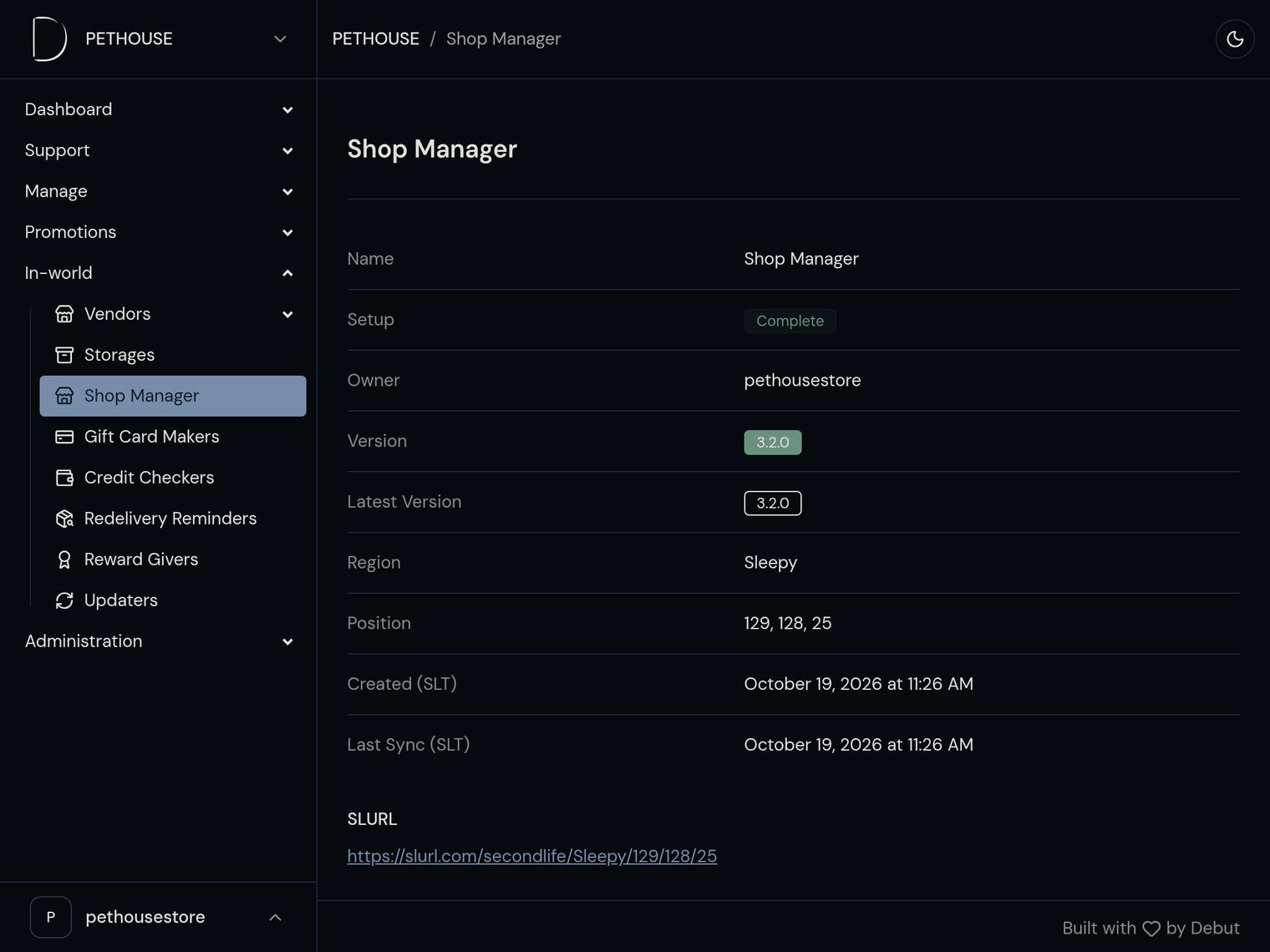Open the Updaters page

[173, 600]
